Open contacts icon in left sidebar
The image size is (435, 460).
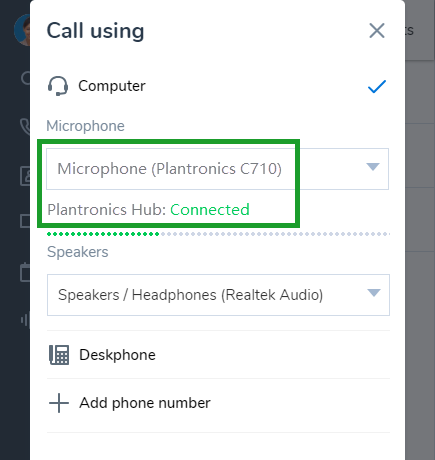[25, 176]
